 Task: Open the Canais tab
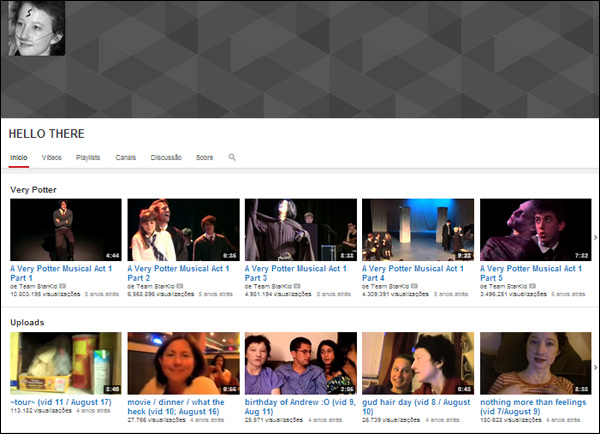(126, 157)
